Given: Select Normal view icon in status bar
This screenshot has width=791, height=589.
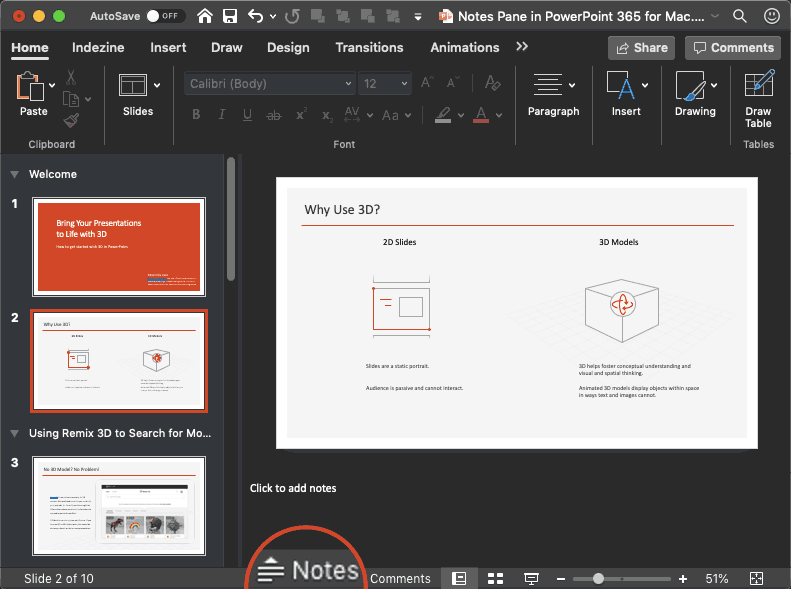Looking at the screenshot, I should [x=459, y=578].
